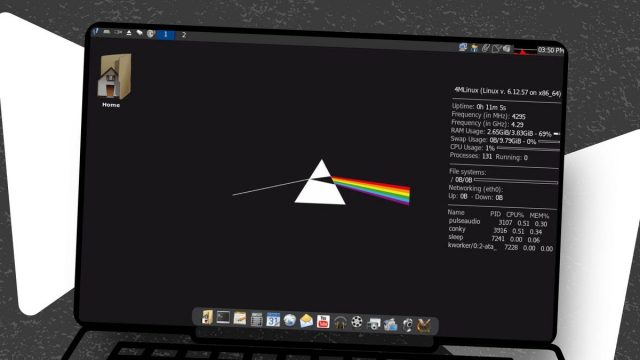Open the blue image viewer dock icon
Viewport: 640px width, 360px height.
coord(390,324)
